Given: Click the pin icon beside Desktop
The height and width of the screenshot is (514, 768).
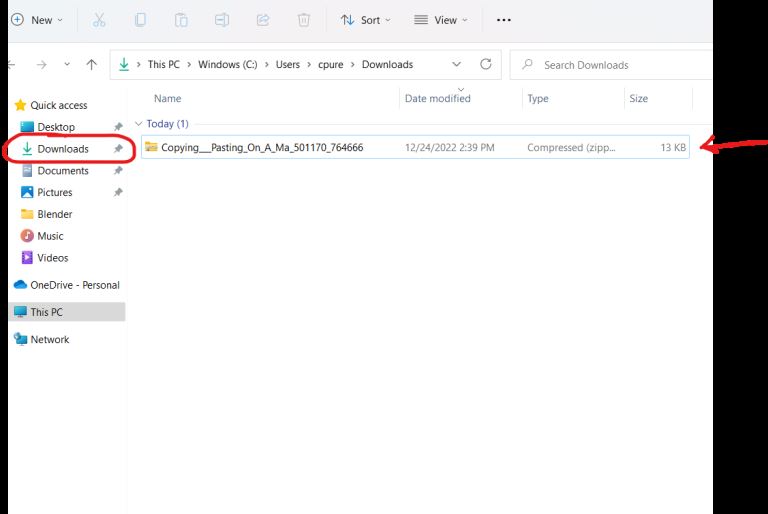Looking at the screenshot, I should click(118, 127).
